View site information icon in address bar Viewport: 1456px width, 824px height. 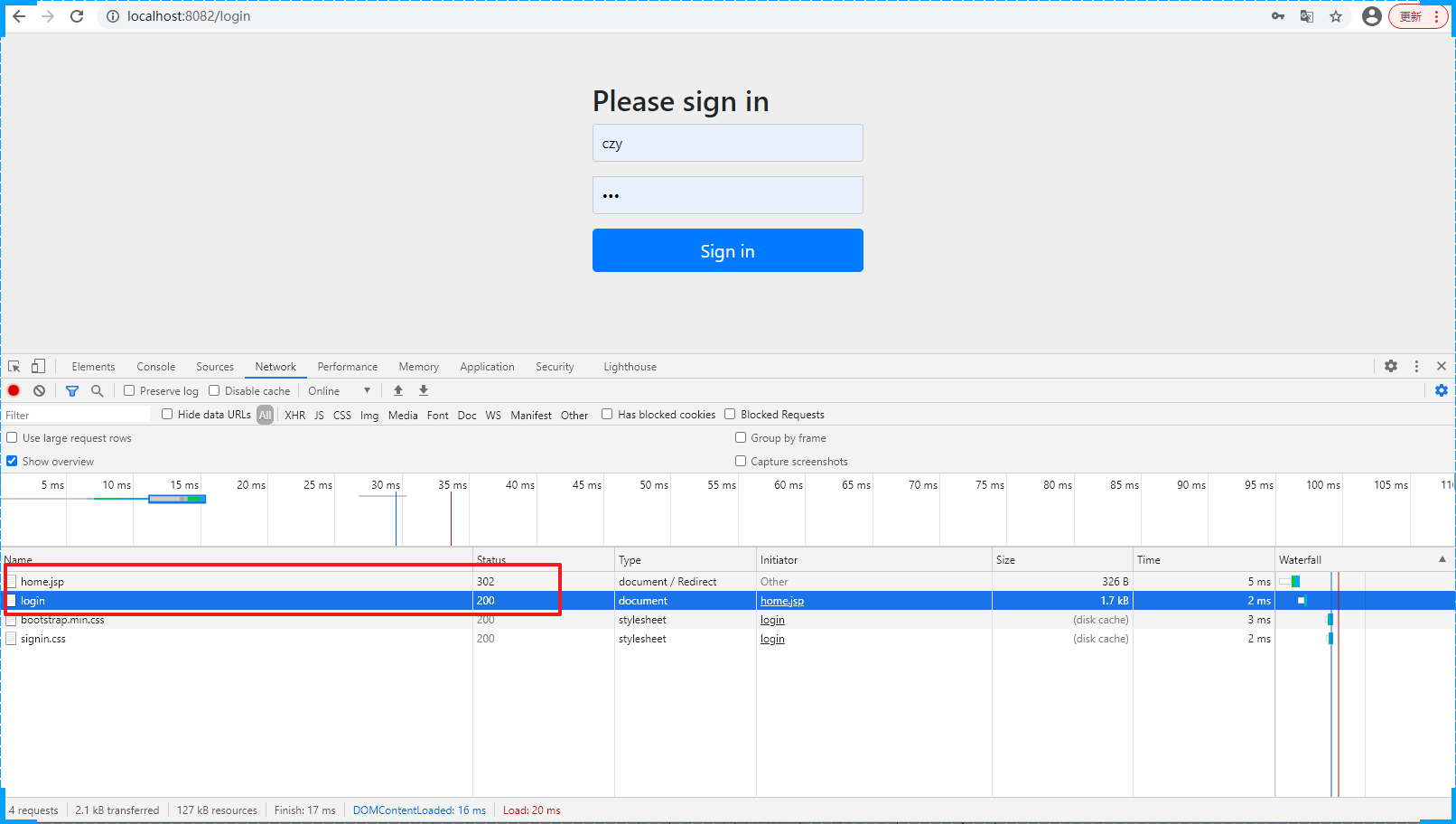click(113, 16)
